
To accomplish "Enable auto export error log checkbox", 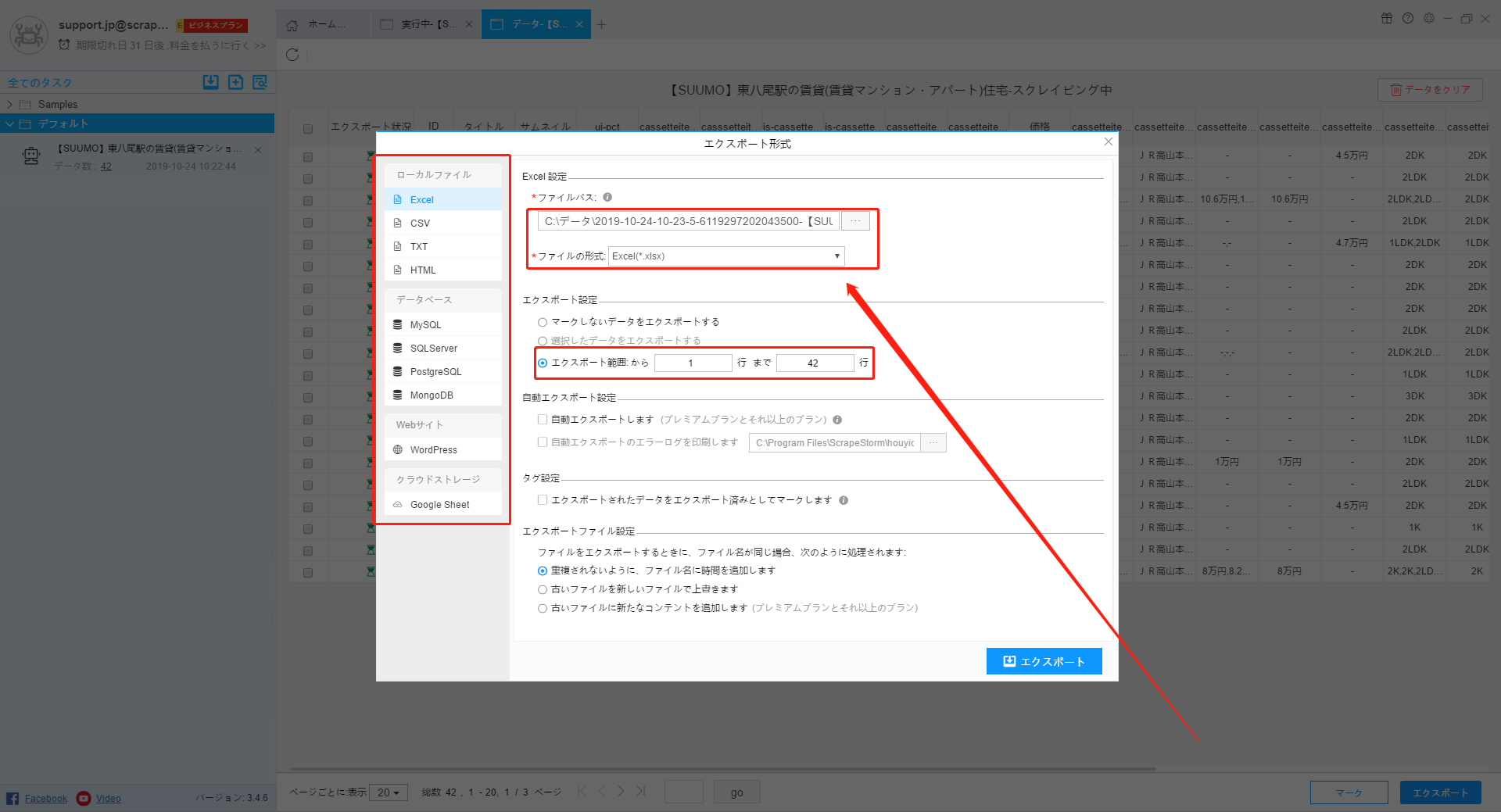I will click(x=543, y=442).
